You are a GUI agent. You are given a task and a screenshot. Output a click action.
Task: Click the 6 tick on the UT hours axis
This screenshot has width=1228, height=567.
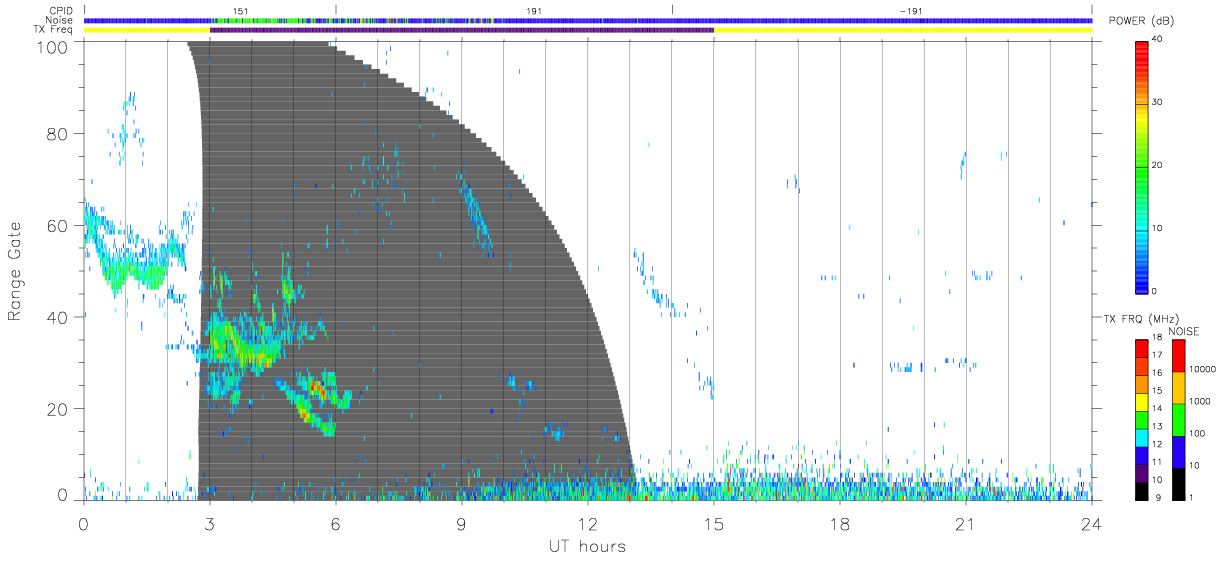click(x=336, y=523)
